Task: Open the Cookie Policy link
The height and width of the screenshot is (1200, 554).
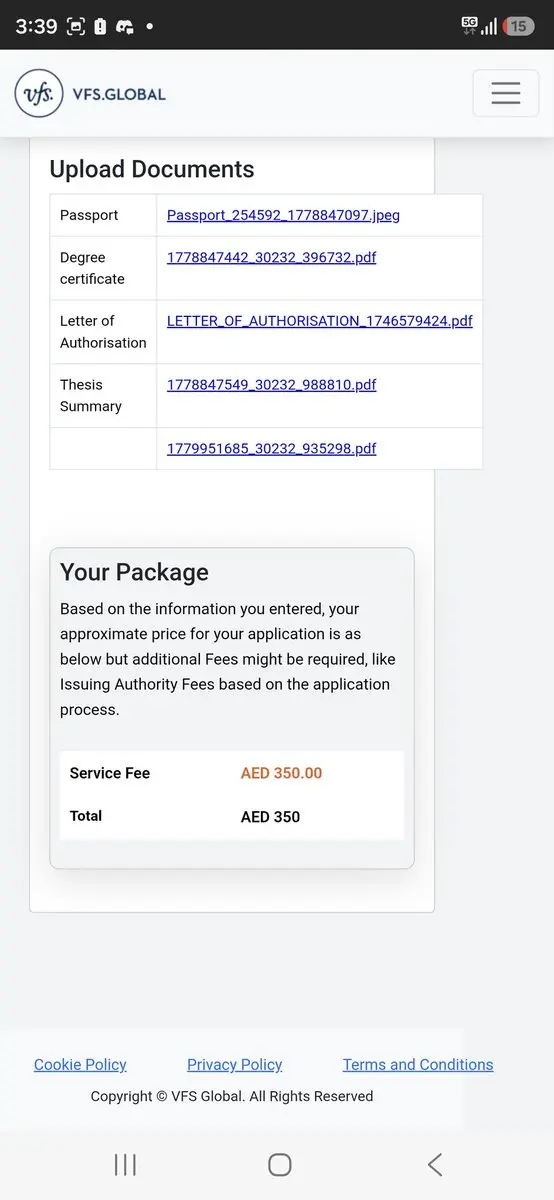Action: (80, 1065)
